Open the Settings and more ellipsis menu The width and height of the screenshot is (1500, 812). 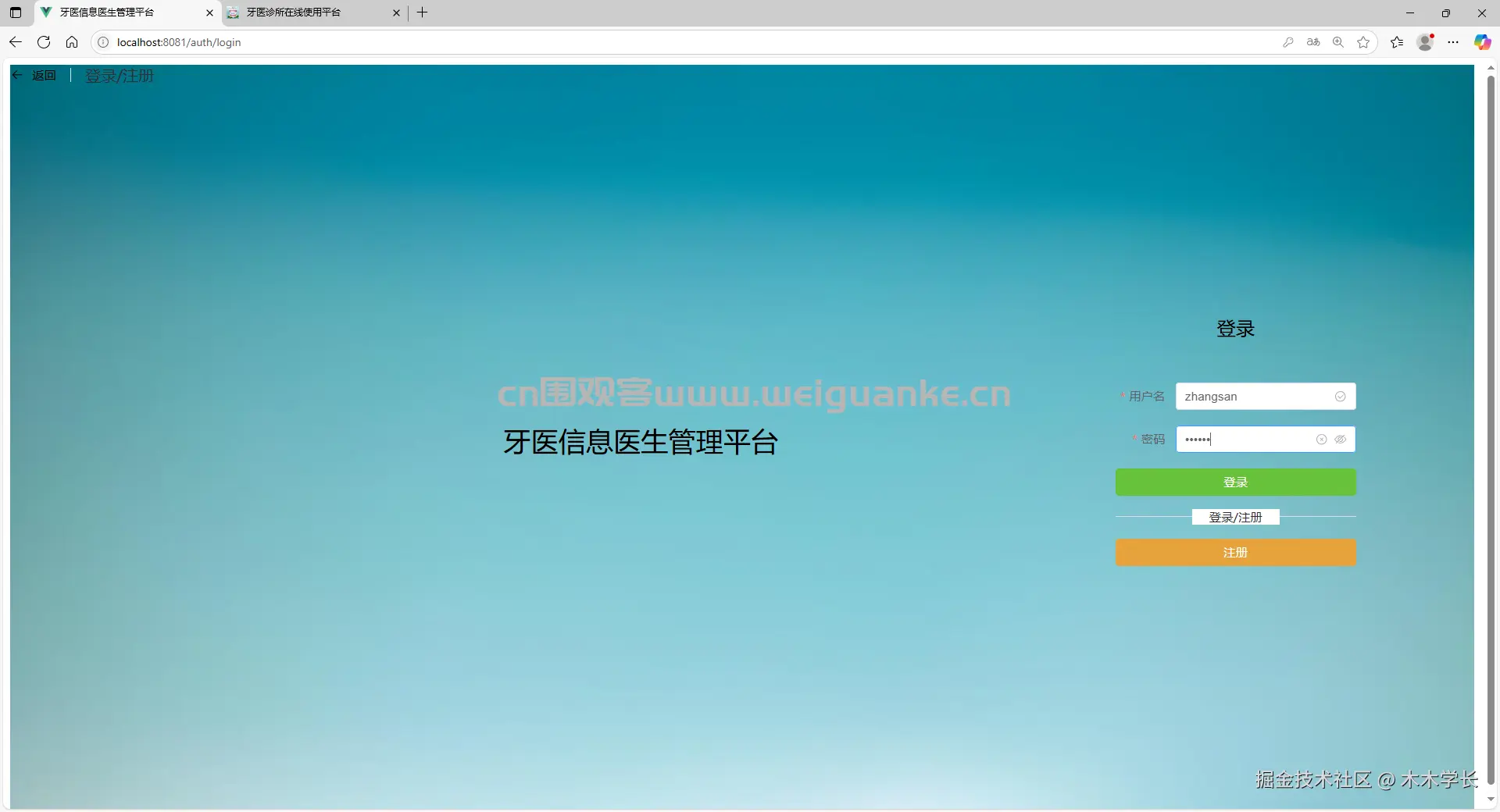[x=1453, y=42]
